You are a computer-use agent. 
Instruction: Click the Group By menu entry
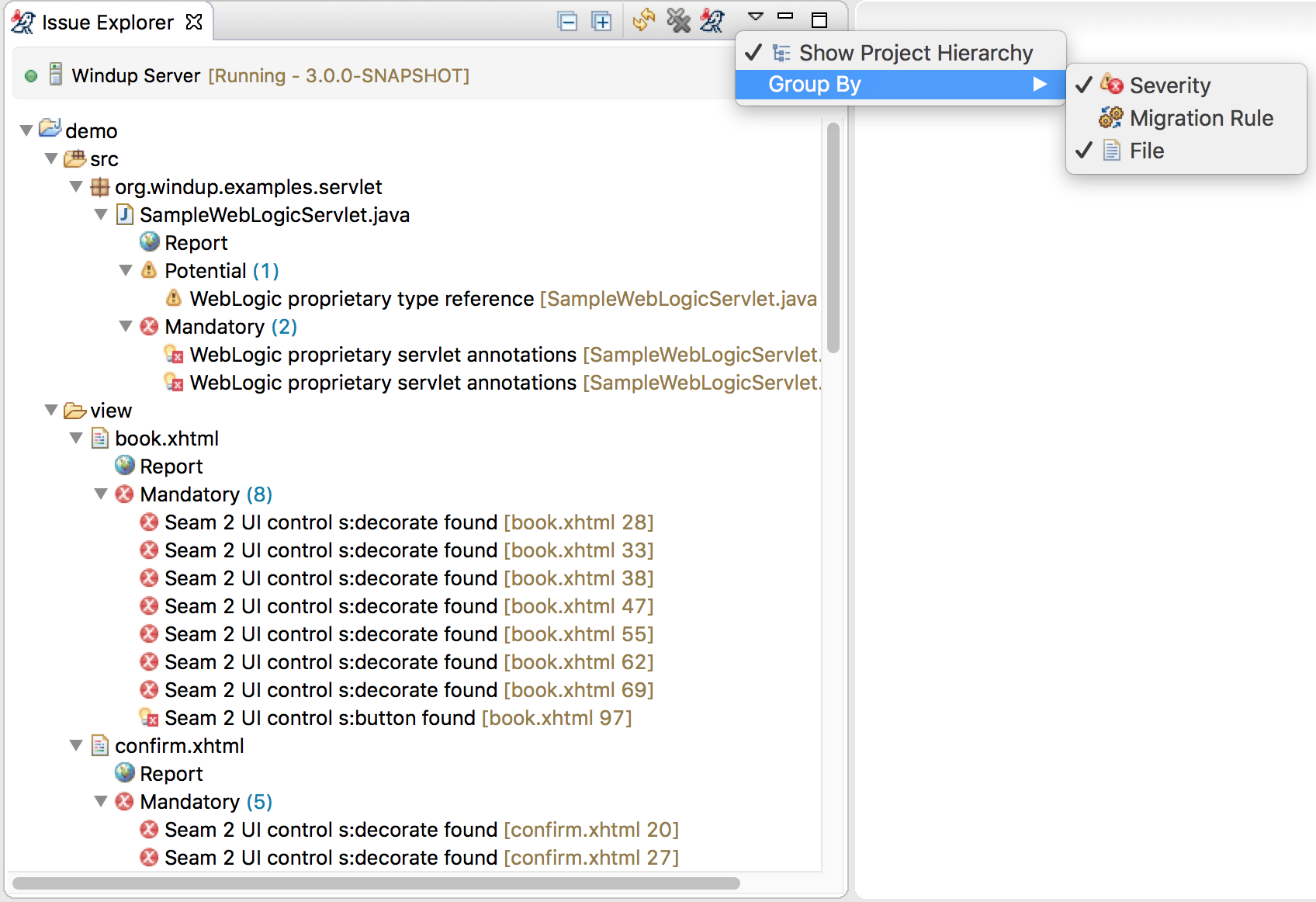[x=815, y=85]
